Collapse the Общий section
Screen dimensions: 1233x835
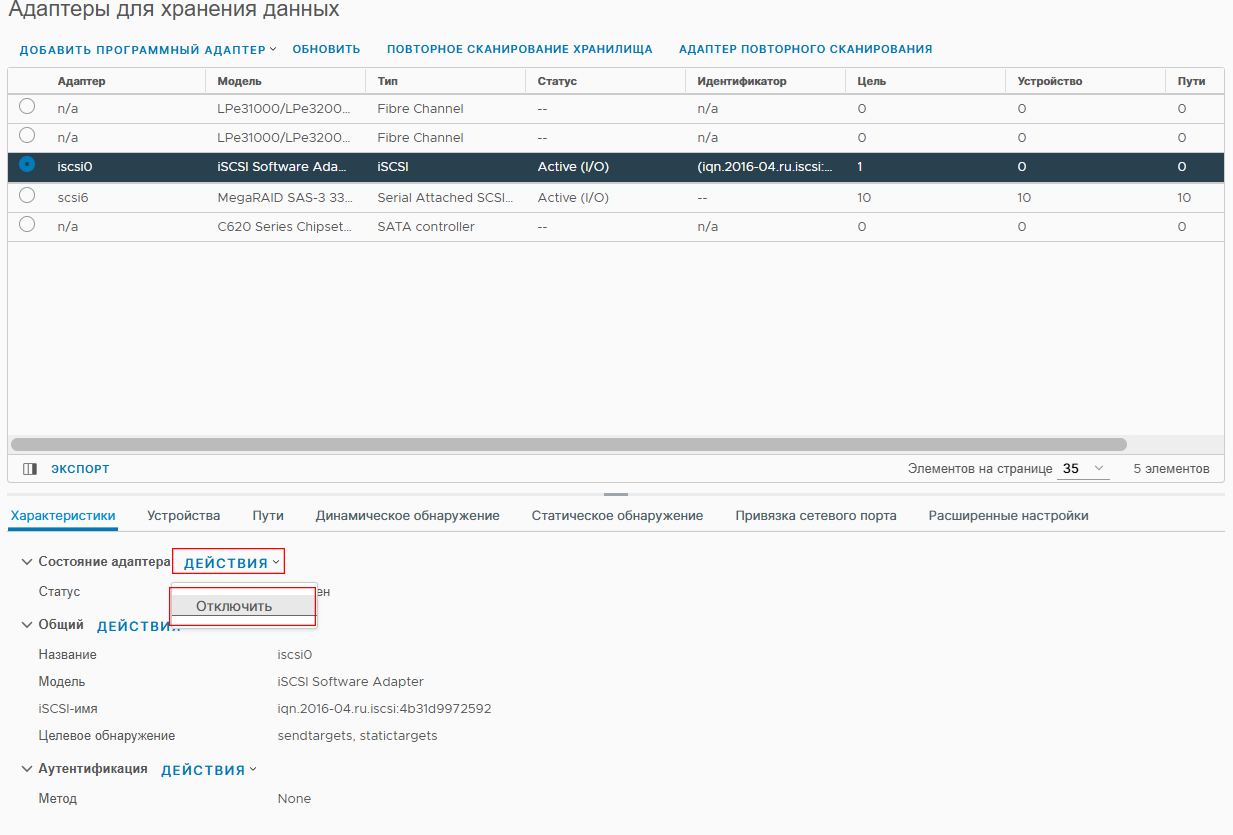click(27, 625)
